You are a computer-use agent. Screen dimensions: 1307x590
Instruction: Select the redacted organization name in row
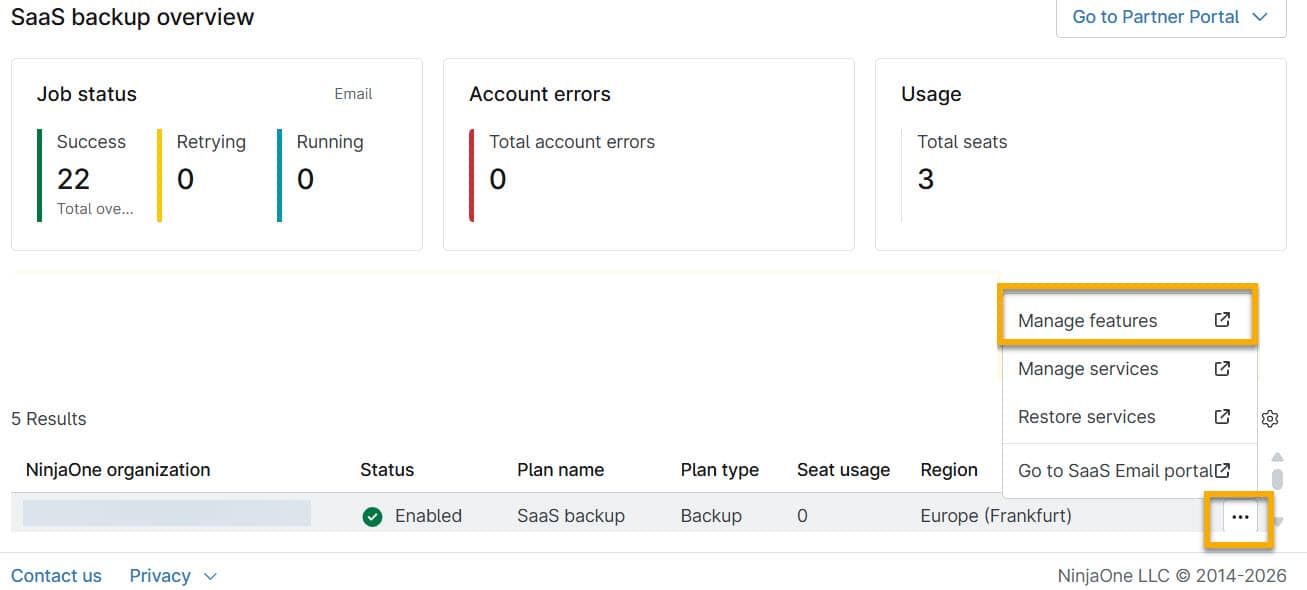[167, 514]
